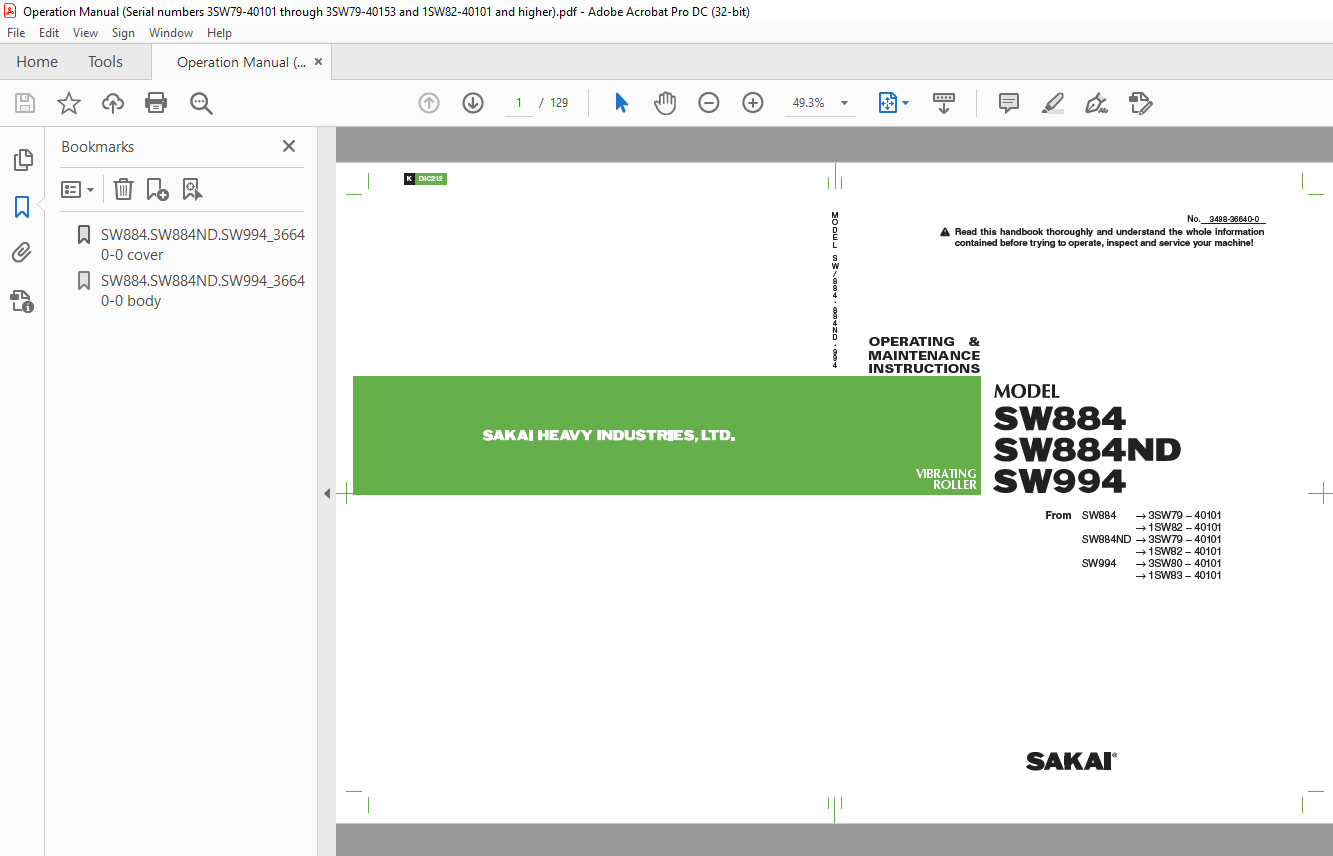Click the upload to cloud icon
1333x856 pixels.
[x=113, y=103]
